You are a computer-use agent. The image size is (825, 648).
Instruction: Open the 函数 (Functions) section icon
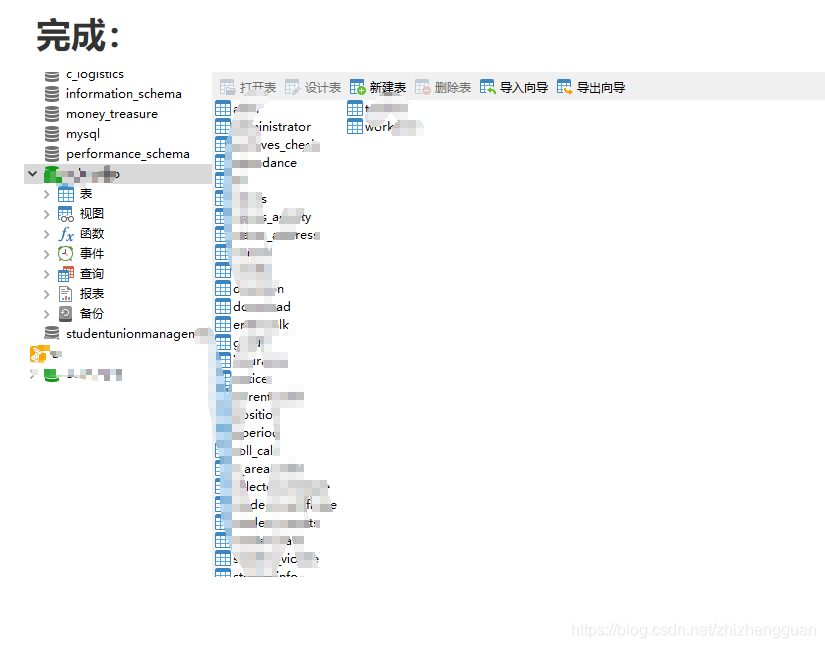(x=68, y=233)
